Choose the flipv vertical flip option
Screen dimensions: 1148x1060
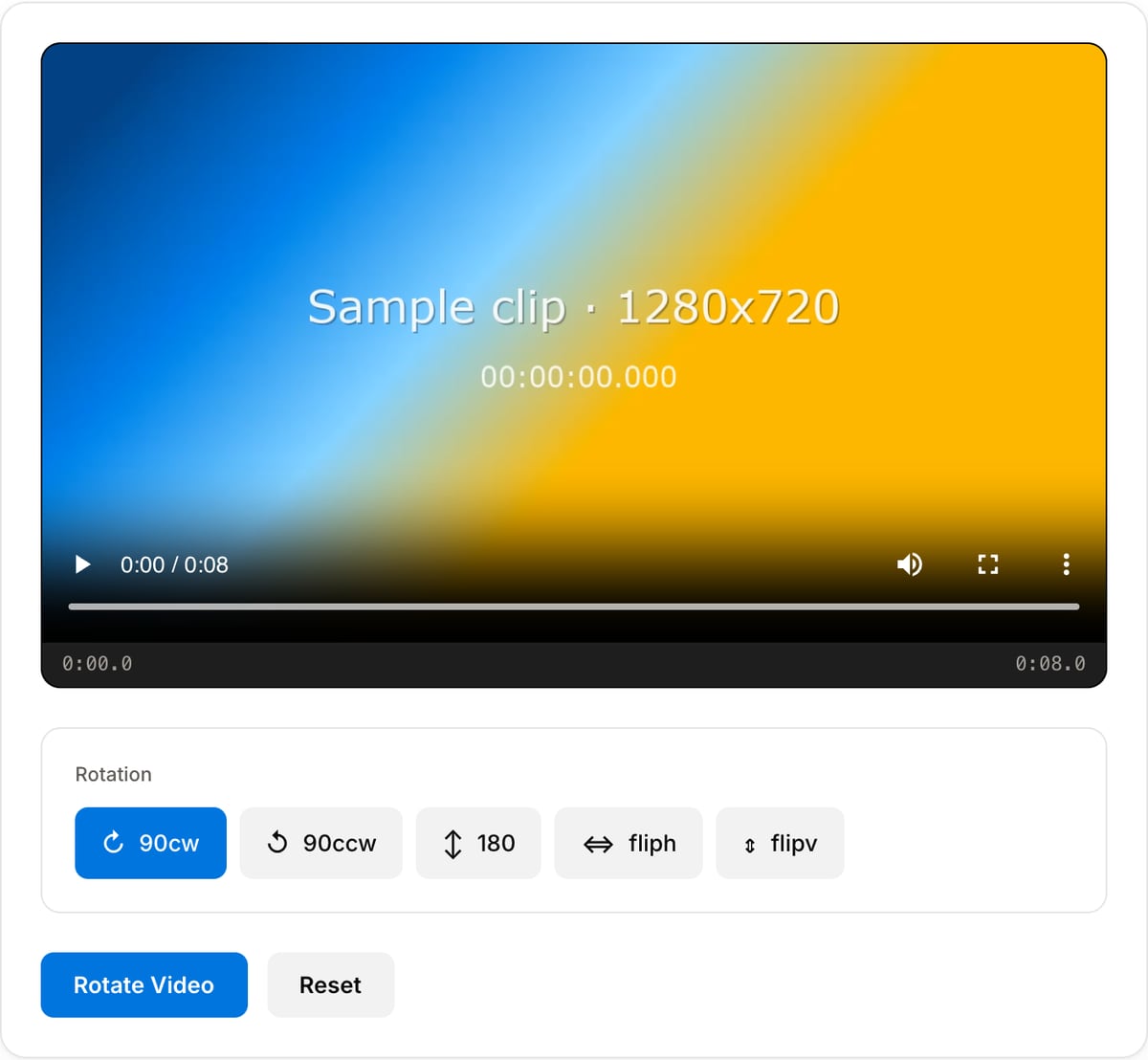(780, 843)
